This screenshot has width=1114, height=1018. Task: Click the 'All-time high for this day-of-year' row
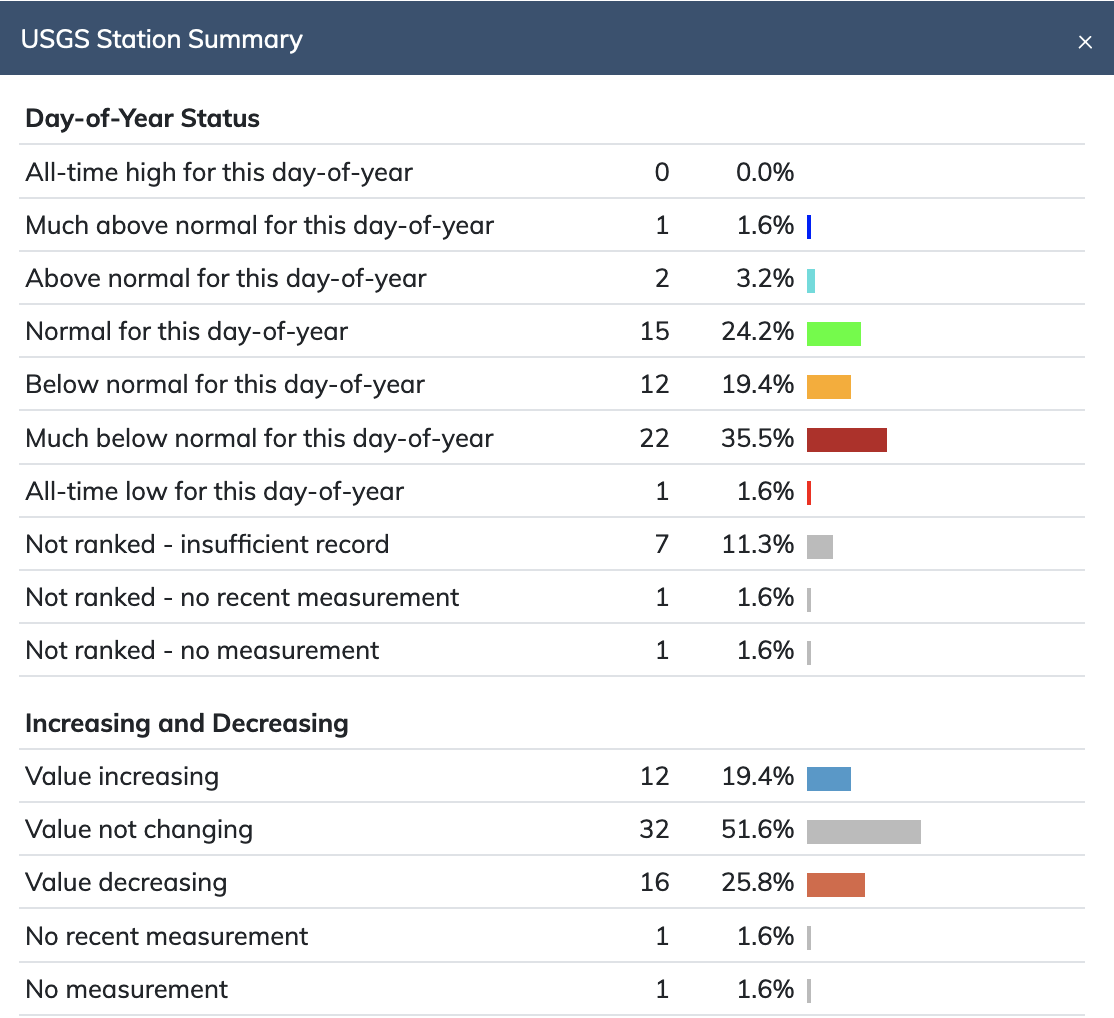click(219, 172)
